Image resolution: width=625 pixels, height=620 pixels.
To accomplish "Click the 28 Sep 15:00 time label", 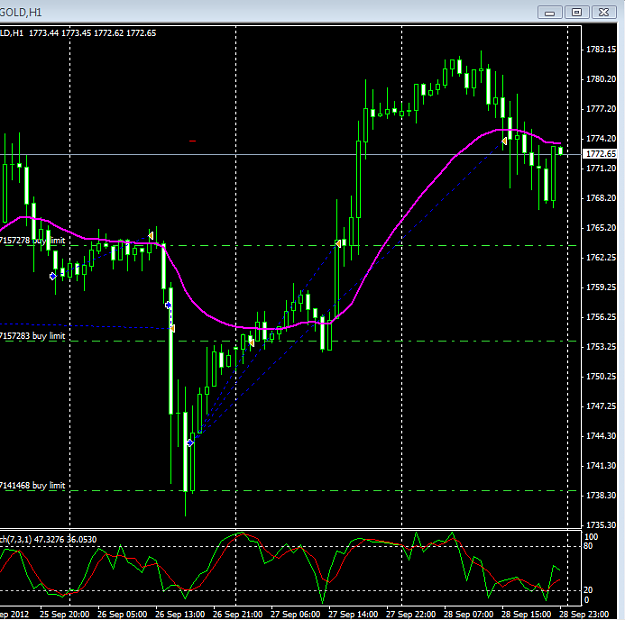I will click(x=526, y=614).
